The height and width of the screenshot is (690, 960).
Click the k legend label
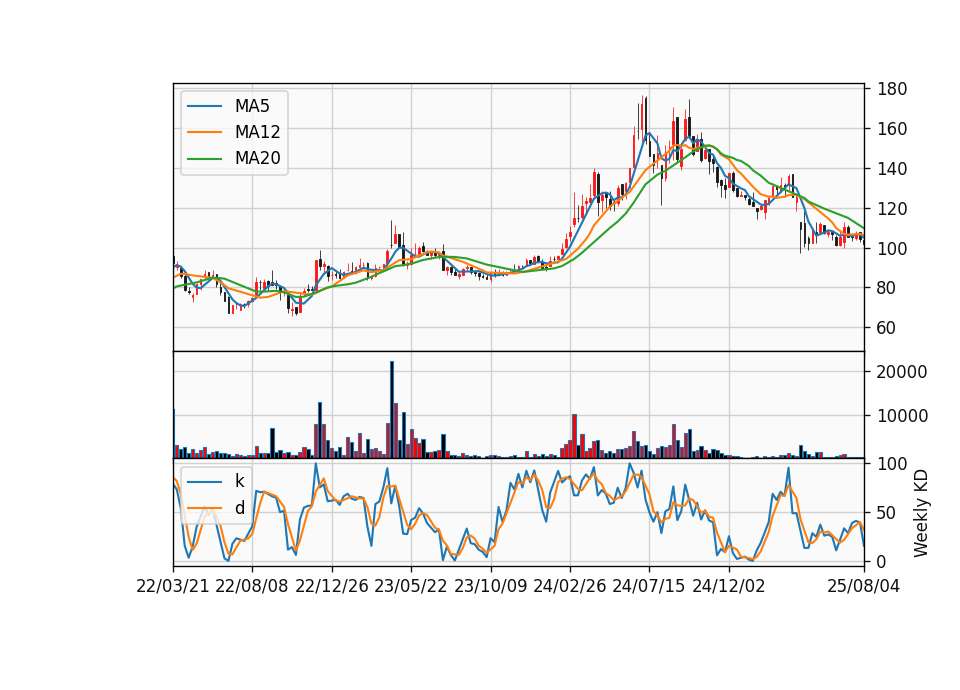click(x=239, y=481)
